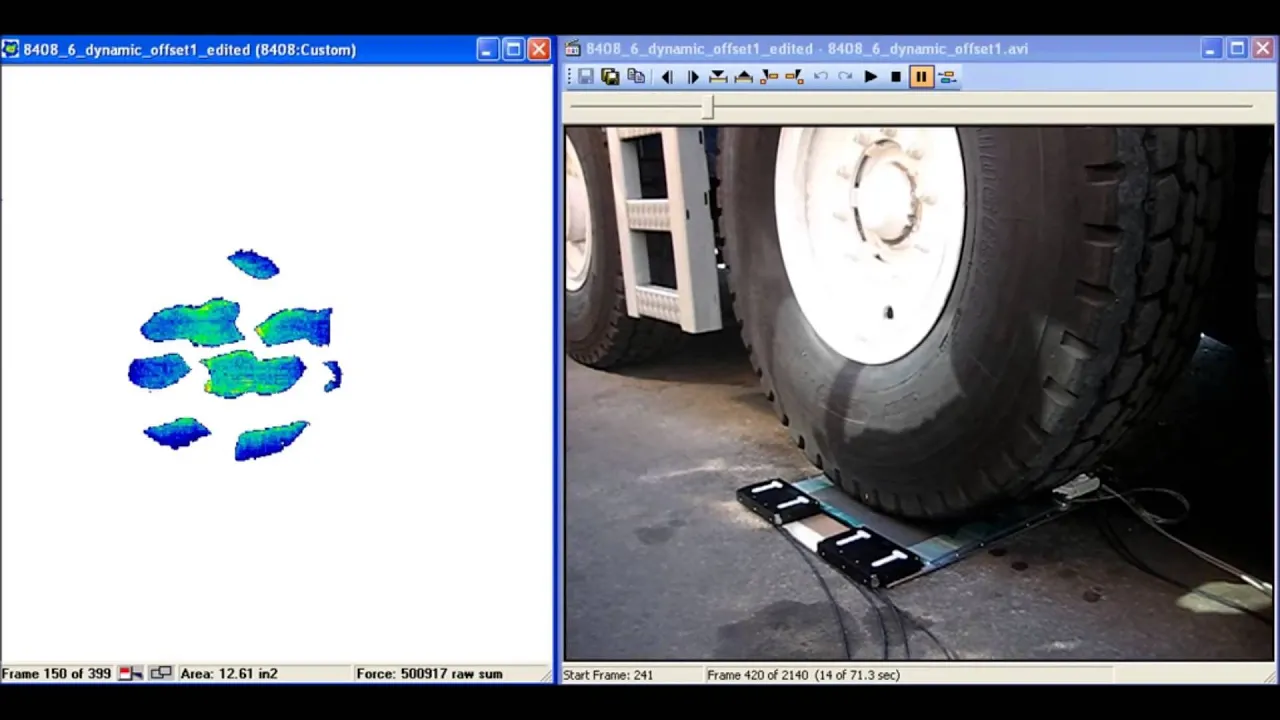Screen dimensions: 1280x720
Task: Click the greyed-out Redo arrow
Action: click(x=846, y=77)
